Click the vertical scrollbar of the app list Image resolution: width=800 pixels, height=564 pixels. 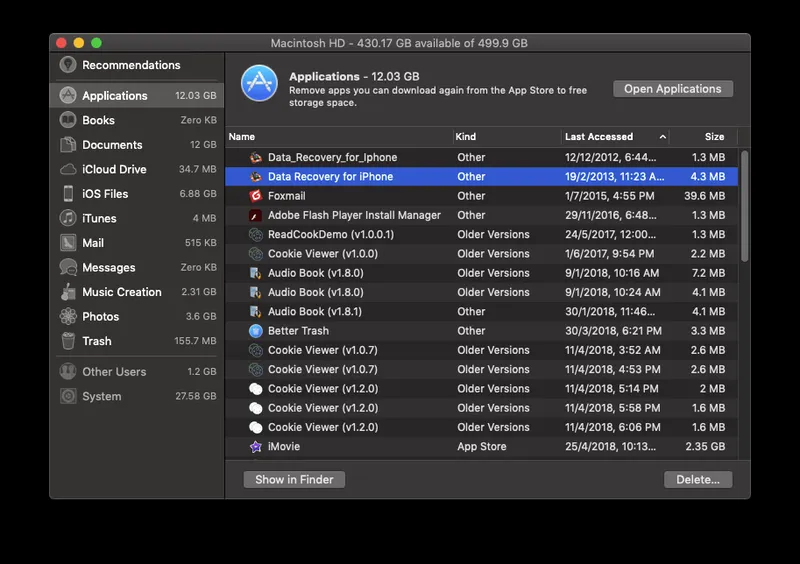pyautogui.click(x=744, y=206)
